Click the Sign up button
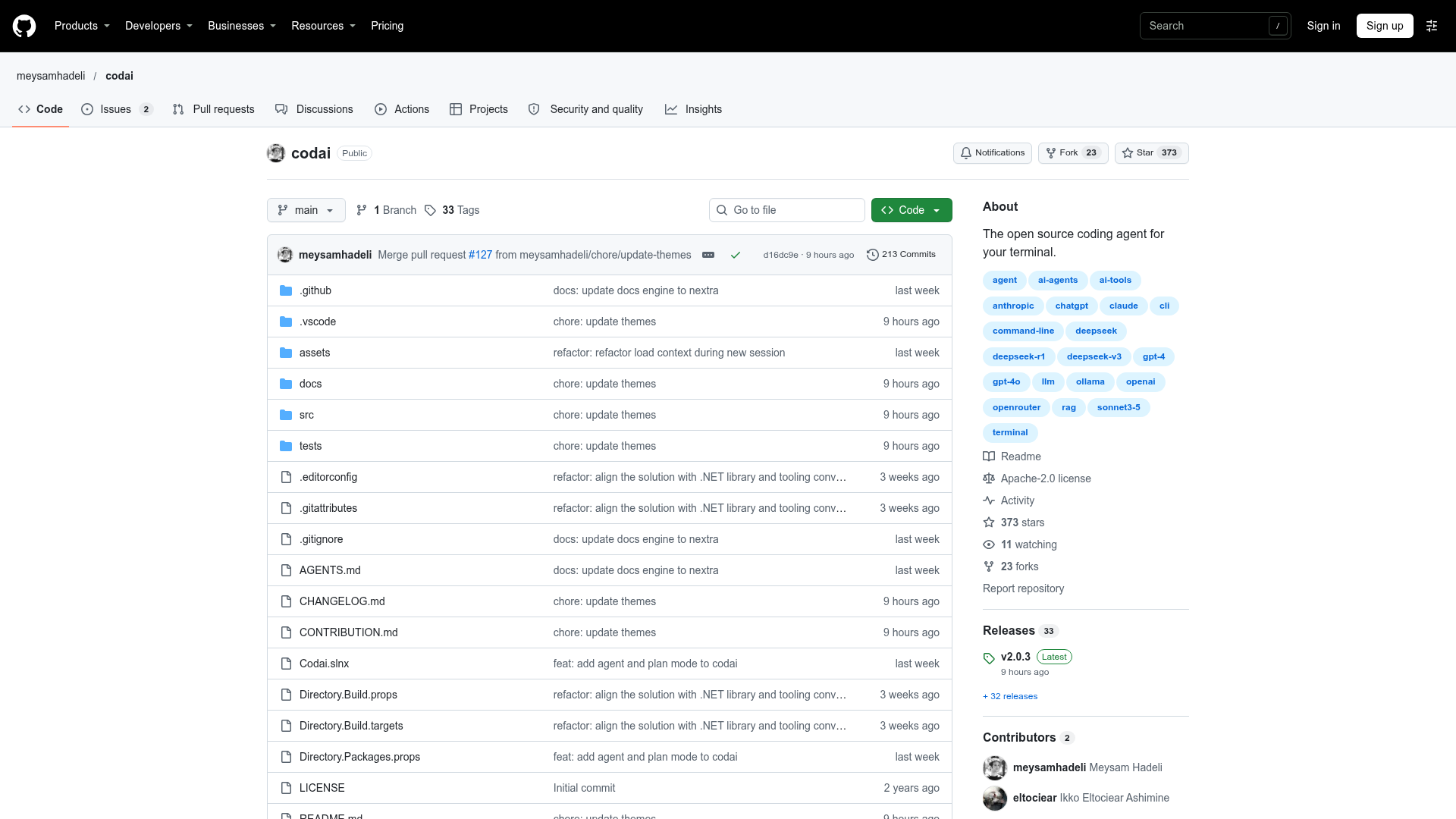 pos(1385,26)
